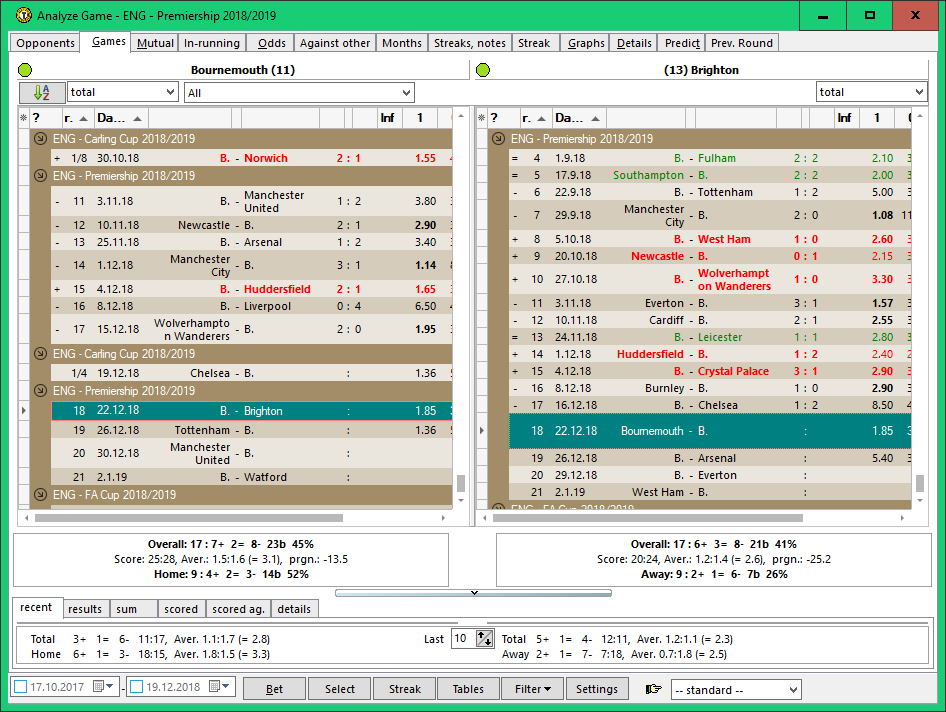946x712 pixels.
Task: Enable the 17.10.2017 start date checkbox
Action: [20, 688]
